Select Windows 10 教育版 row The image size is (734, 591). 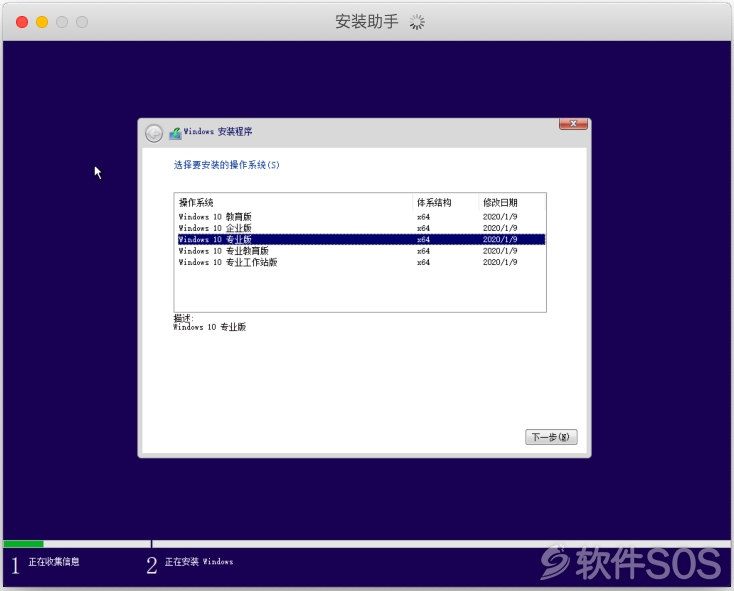coord(361,217)
